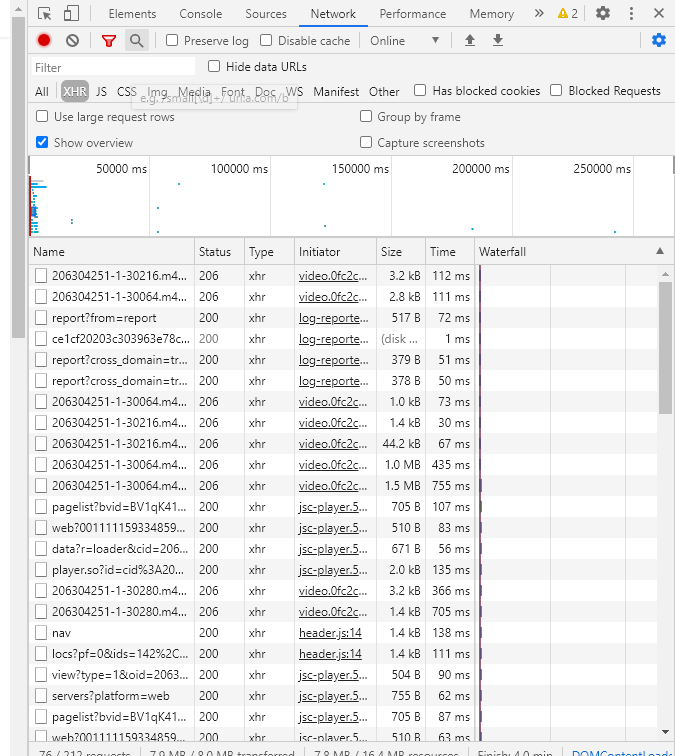Open header.js:14 initiator for locs request

click(330, 654)
